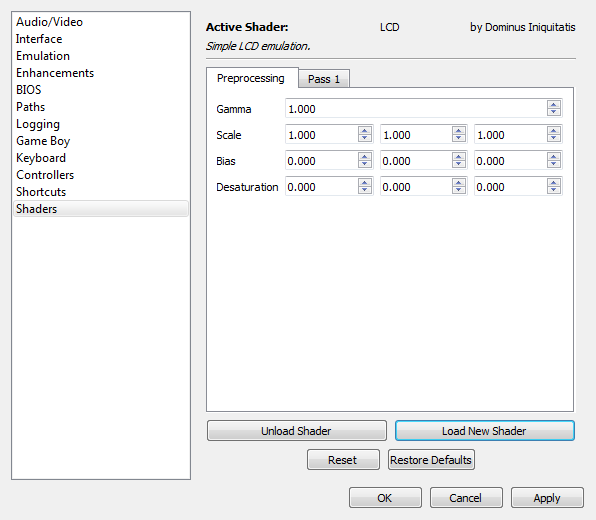Click the 'Simple LCD emulation.' description
The width and height of the screenshot is (596, 520).
click(x=258, y=46)
